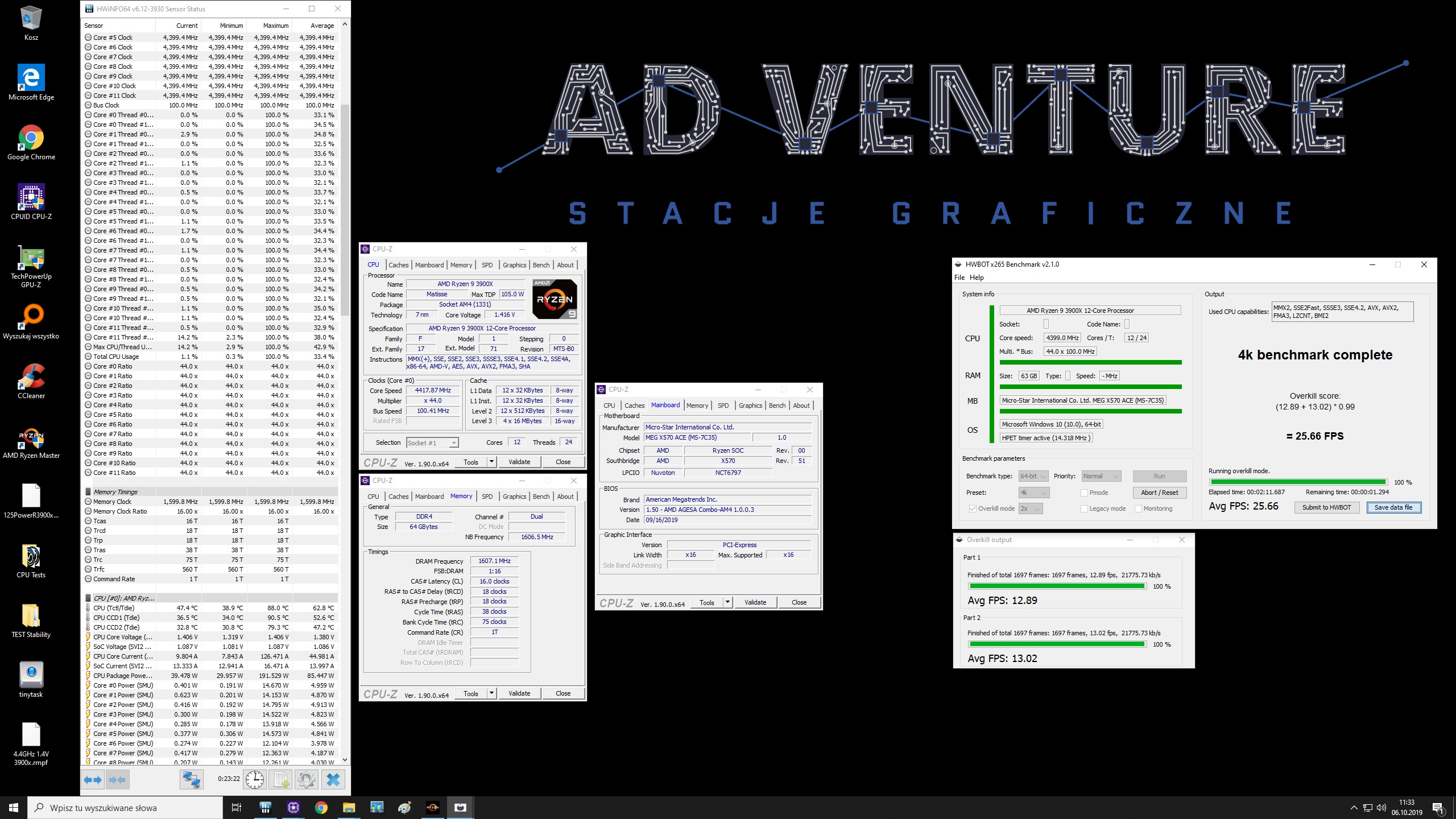Open the HWiNFO remote network monitoring icon
Screen dimensions: 1456x819
(x=192, y=780)
